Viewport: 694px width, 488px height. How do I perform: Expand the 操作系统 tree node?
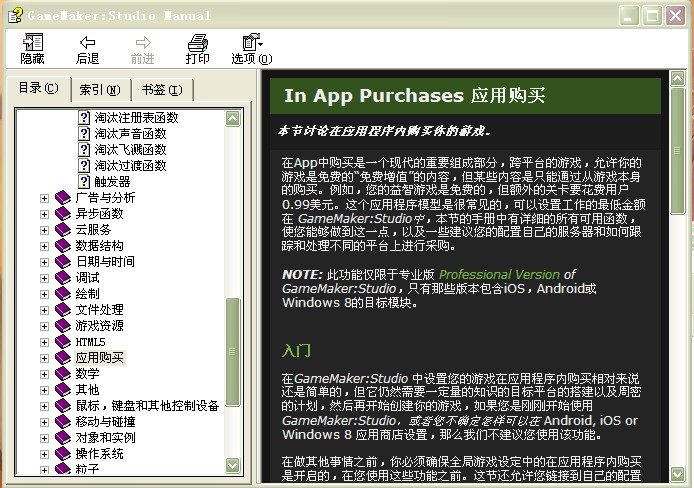[x=44, y=454]
